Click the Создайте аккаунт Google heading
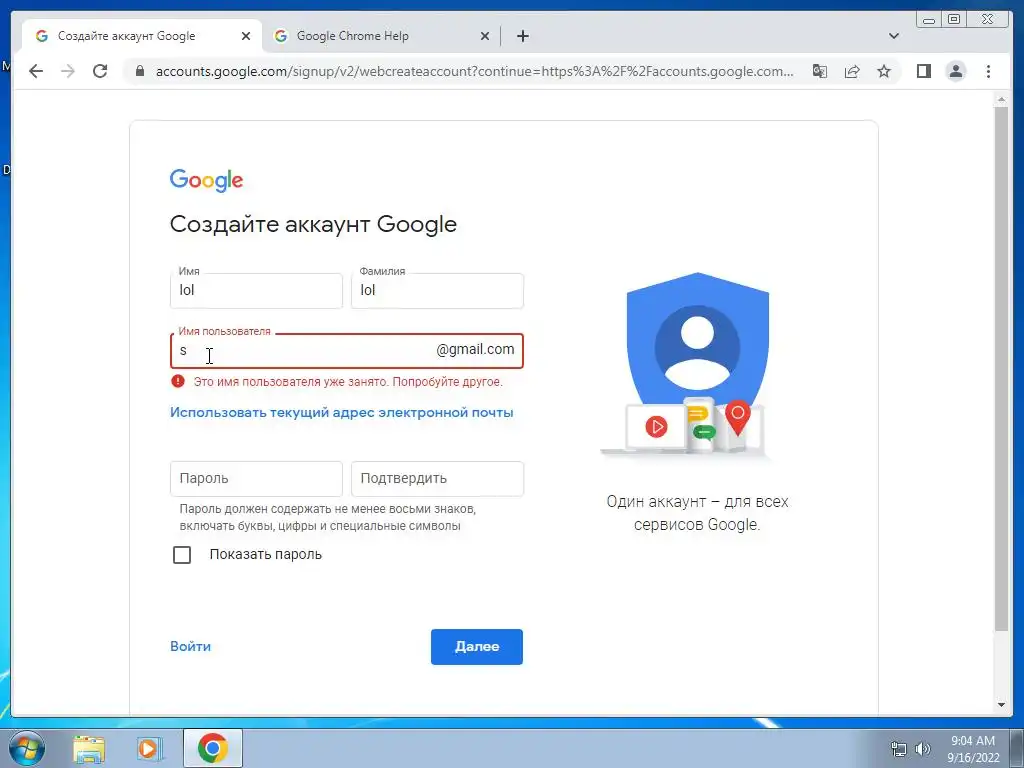 (x=313, y=224)
